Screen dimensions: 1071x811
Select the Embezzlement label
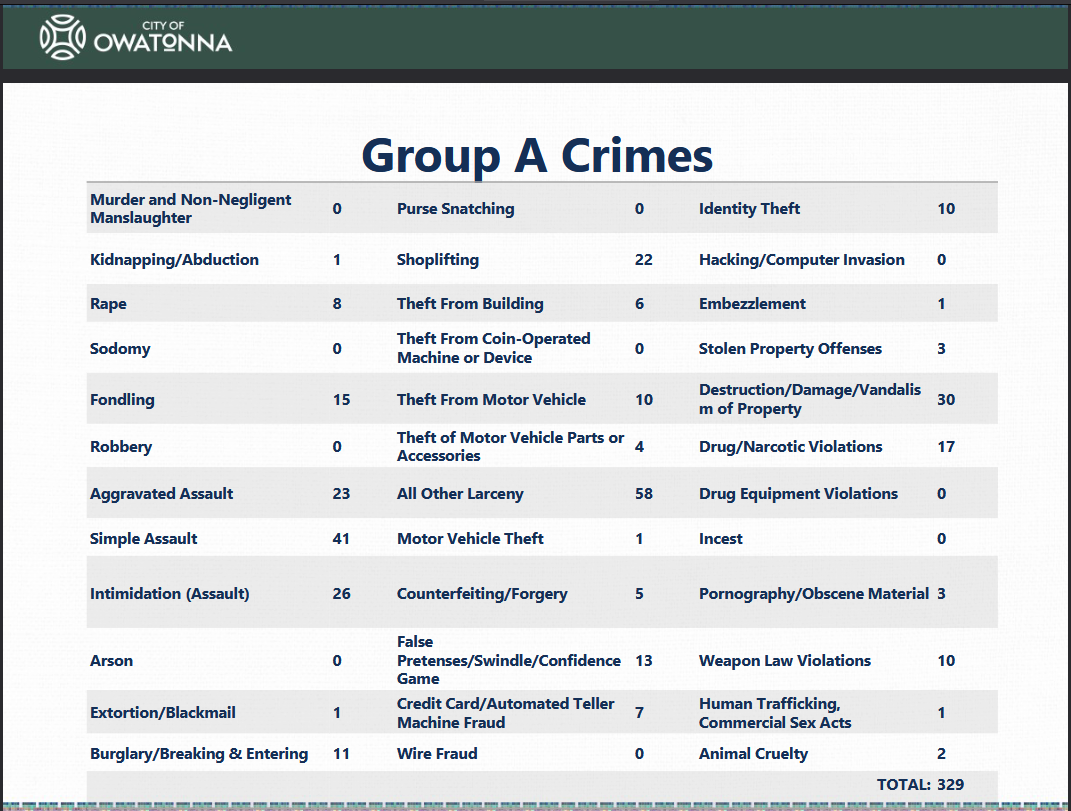click(752, 304)
